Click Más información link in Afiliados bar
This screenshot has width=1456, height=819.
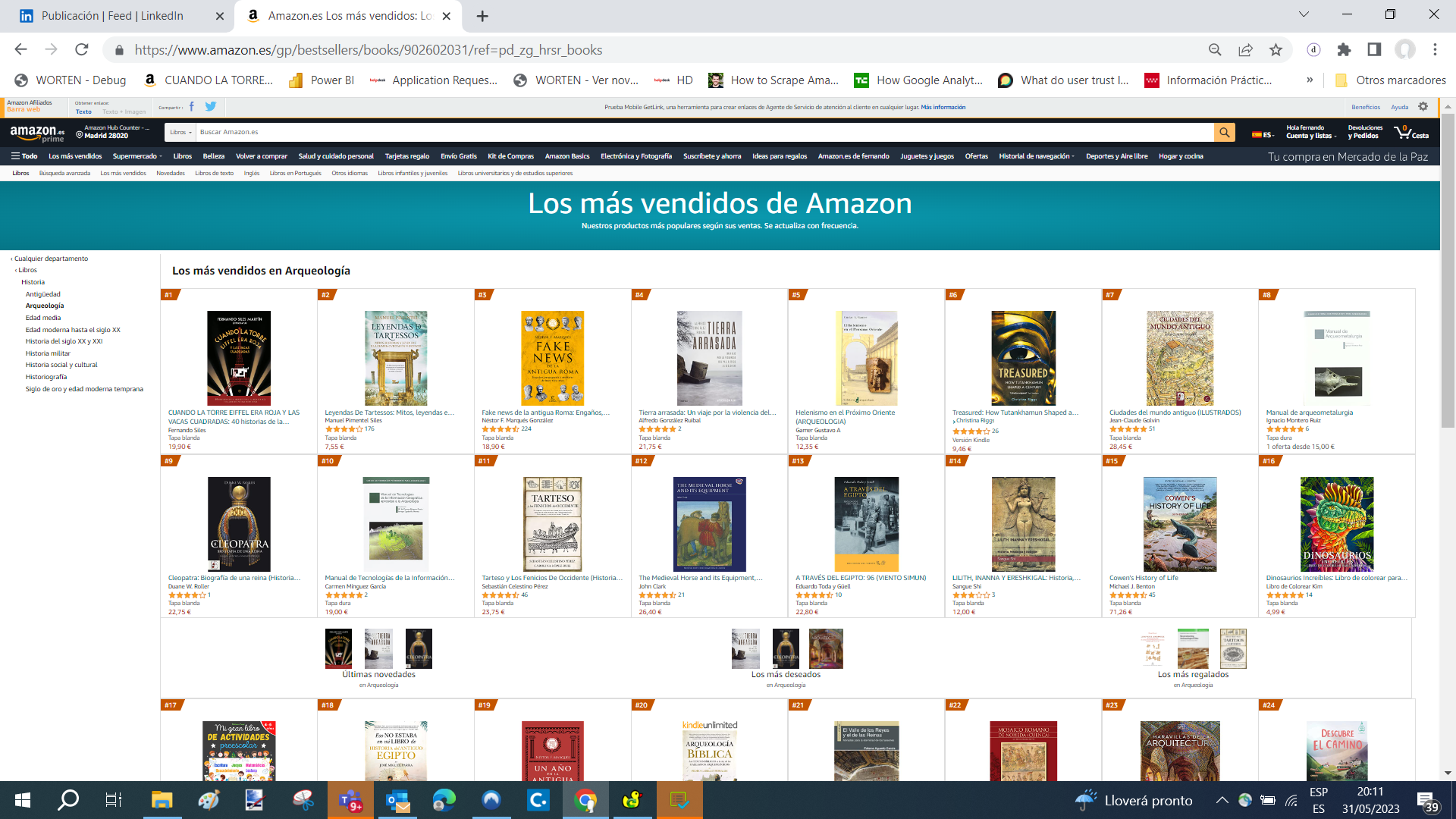coord(943,107)
